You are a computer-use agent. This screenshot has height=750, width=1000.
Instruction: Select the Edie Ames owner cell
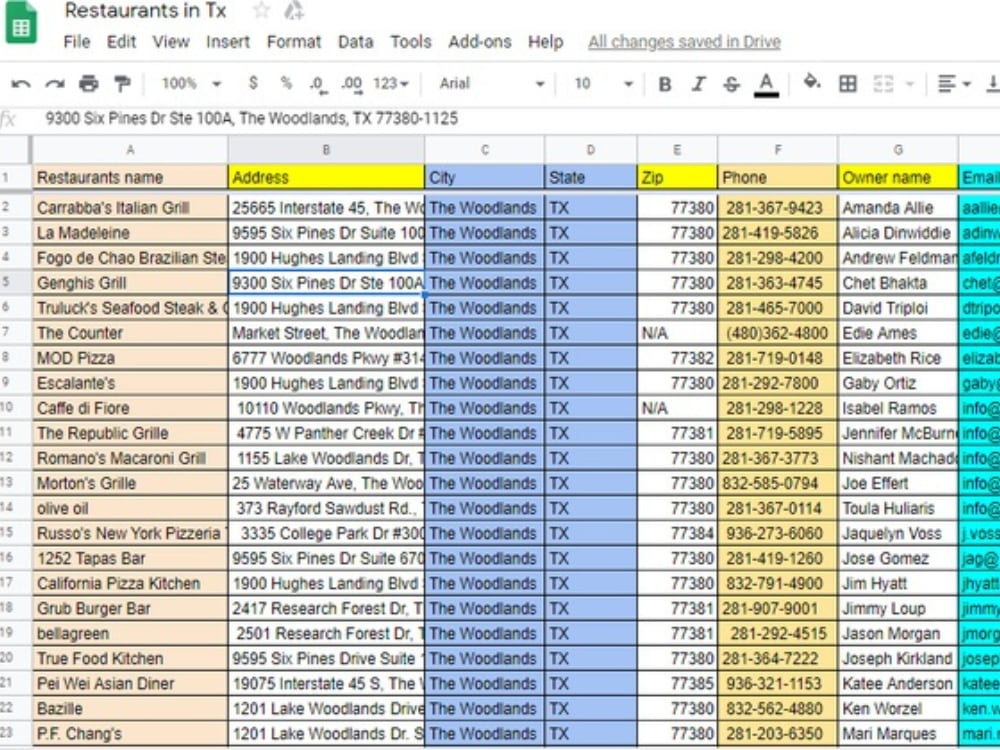[898, 333]
